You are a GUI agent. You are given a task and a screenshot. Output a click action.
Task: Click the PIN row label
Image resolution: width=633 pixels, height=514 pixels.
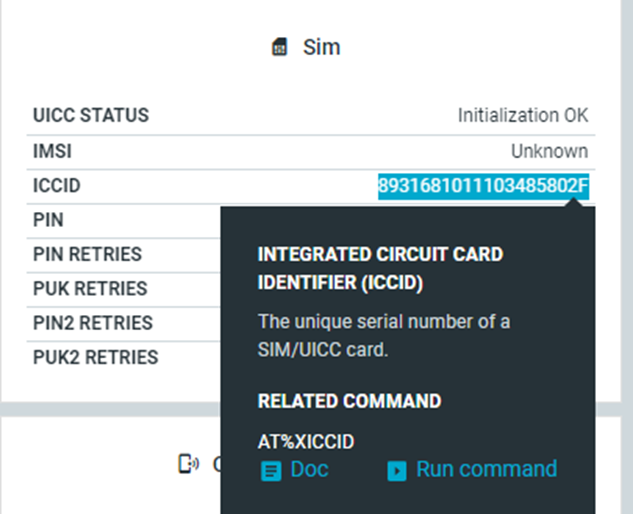pos(48,220)
